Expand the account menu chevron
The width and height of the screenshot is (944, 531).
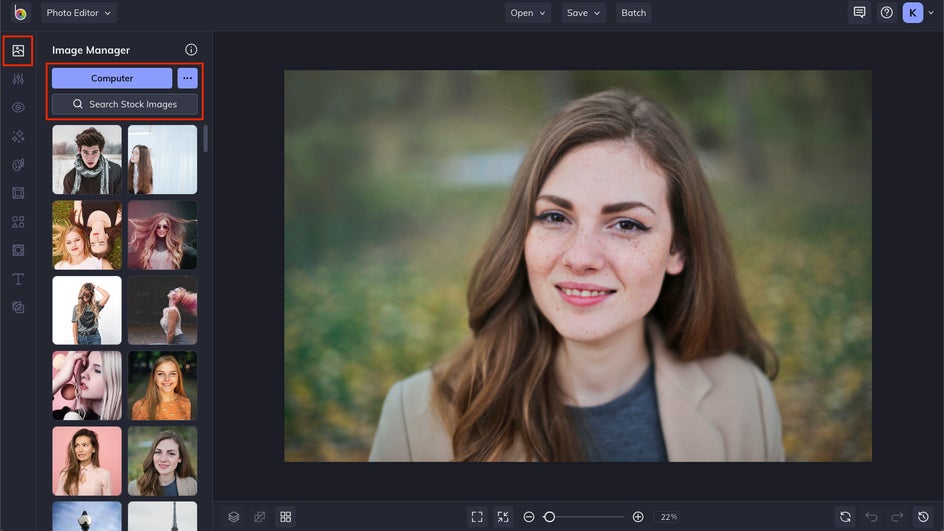click(931, 13)
